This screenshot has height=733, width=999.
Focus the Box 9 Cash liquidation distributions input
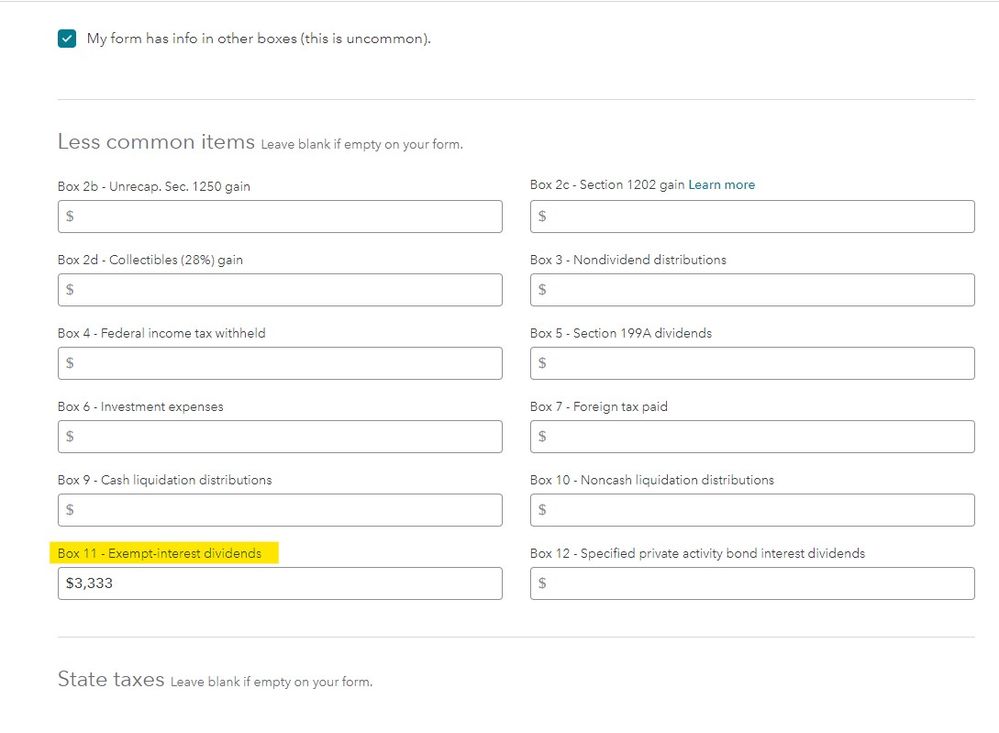pyautogui.click(x=280, y=510)
